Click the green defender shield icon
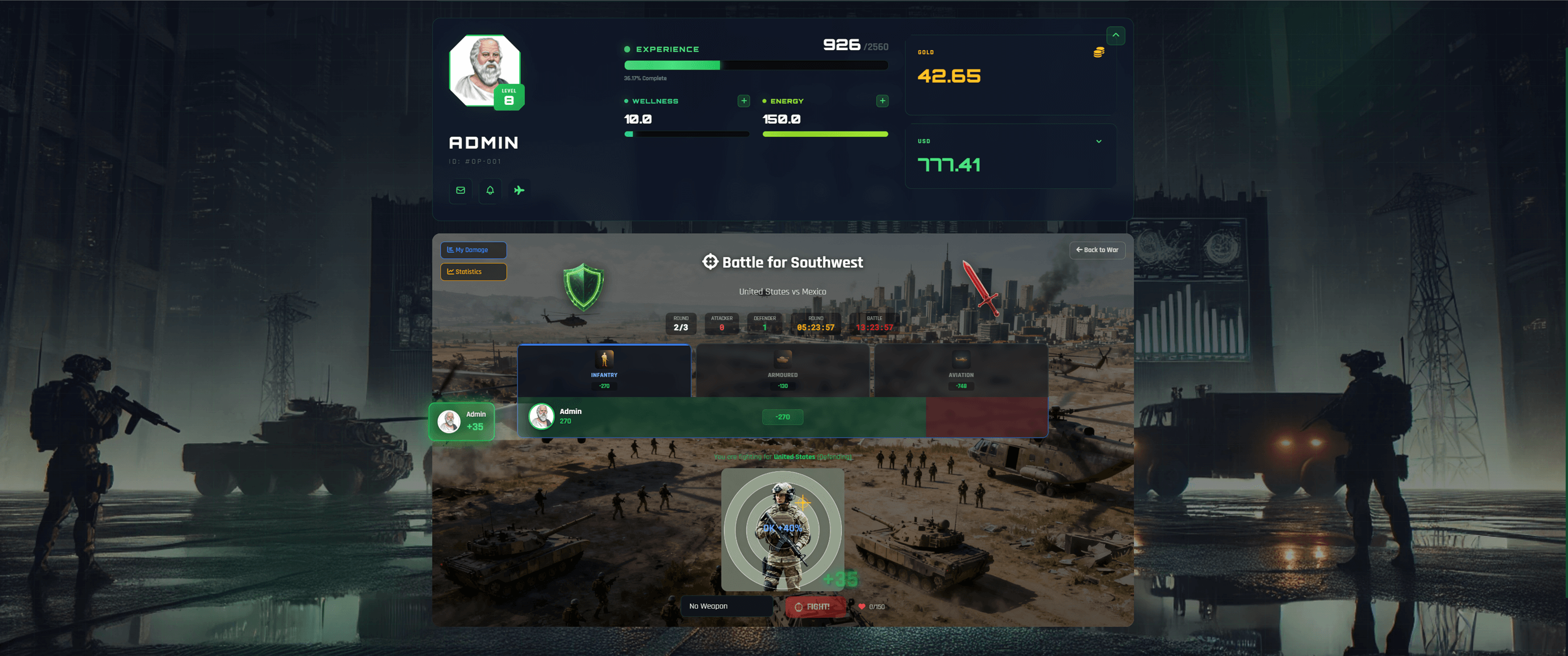 tap(583, 287)
